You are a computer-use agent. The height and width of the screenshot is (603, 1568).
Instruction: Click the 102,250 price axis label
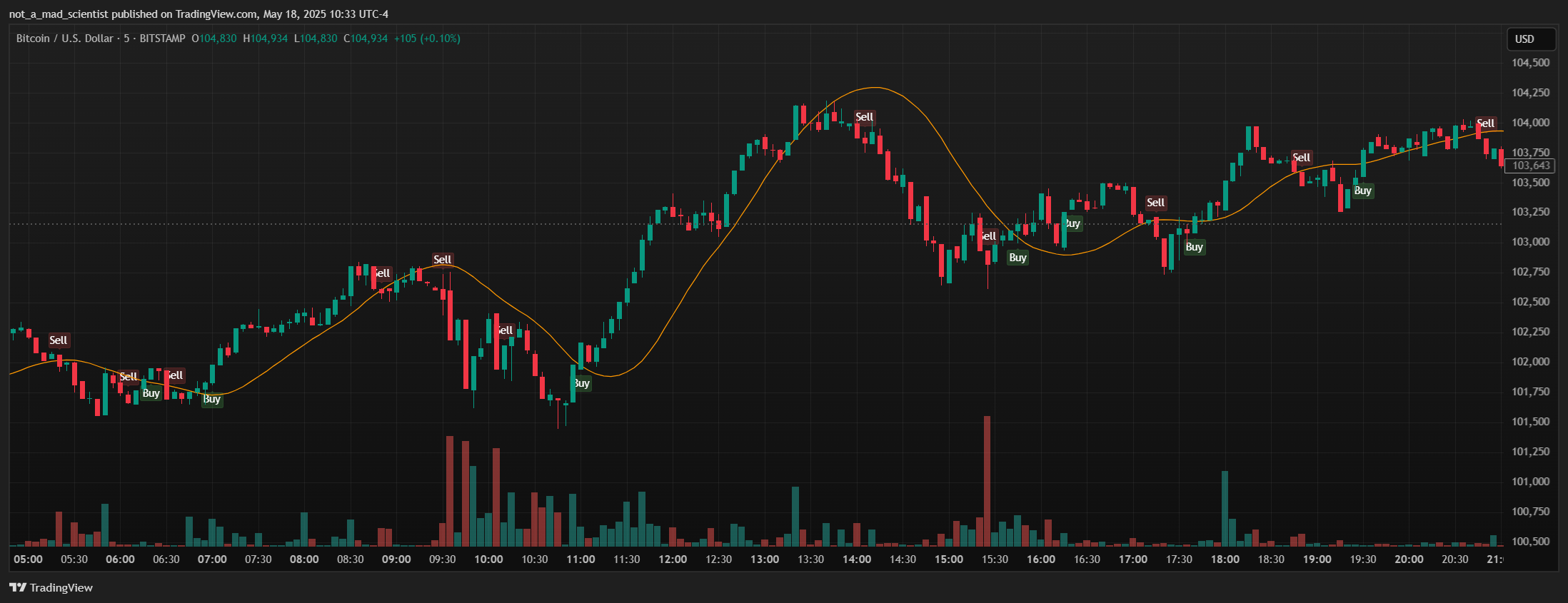(x=1531, y=332)
